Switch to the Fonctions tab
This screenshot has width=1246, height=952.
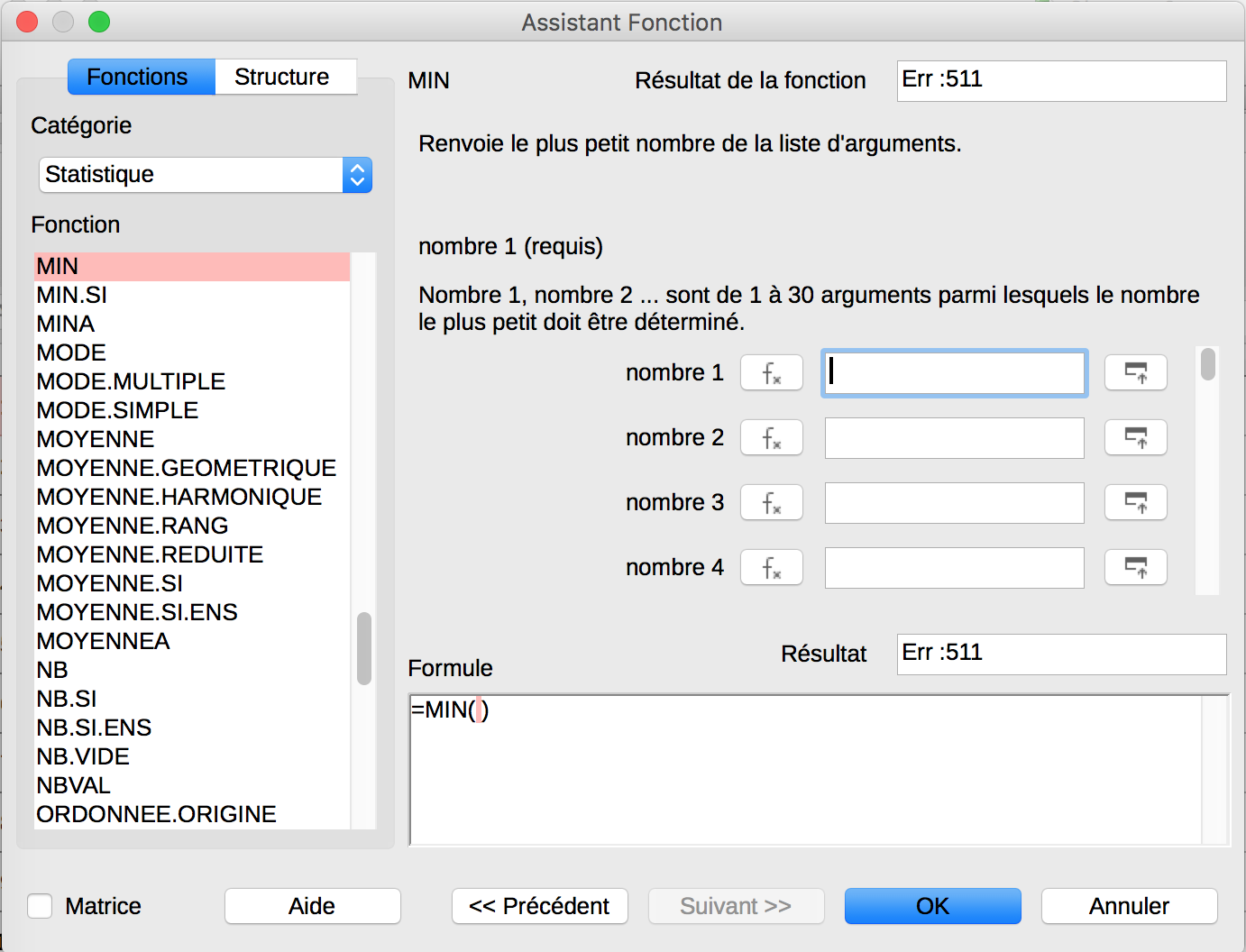coord(142,77)
